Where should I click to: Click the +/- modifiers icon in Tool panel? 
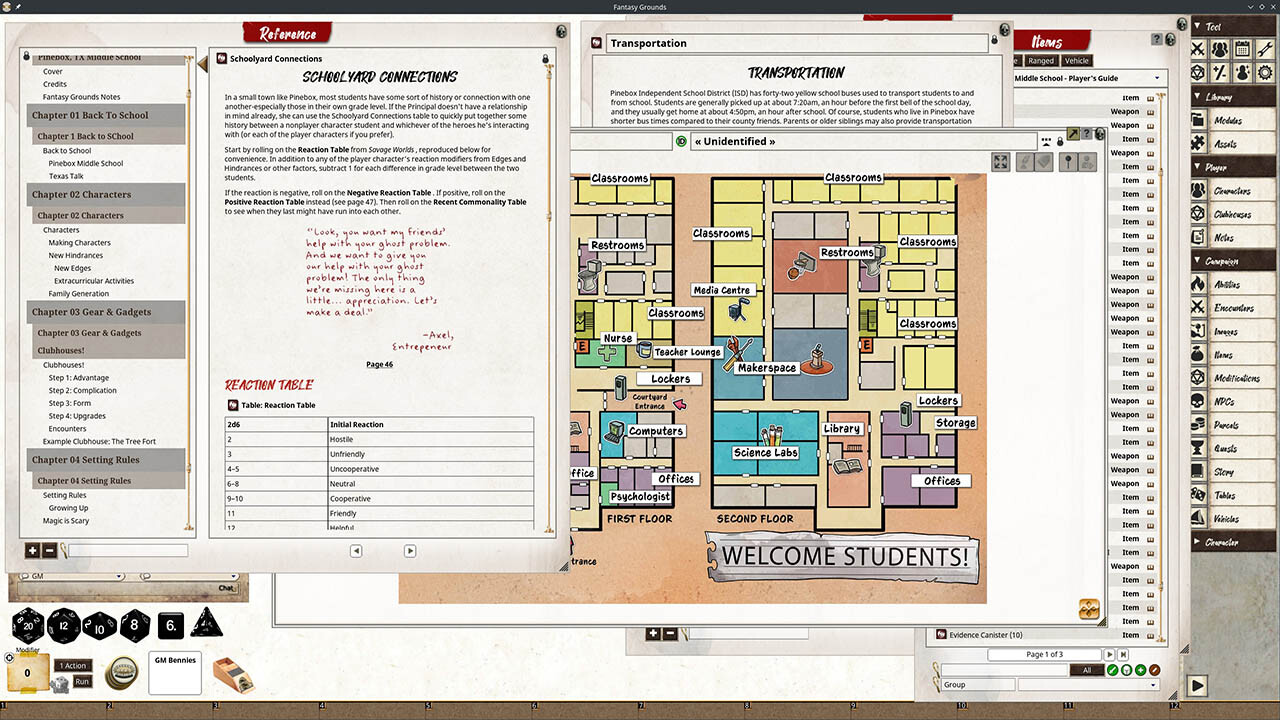[x=1220, y=72]
